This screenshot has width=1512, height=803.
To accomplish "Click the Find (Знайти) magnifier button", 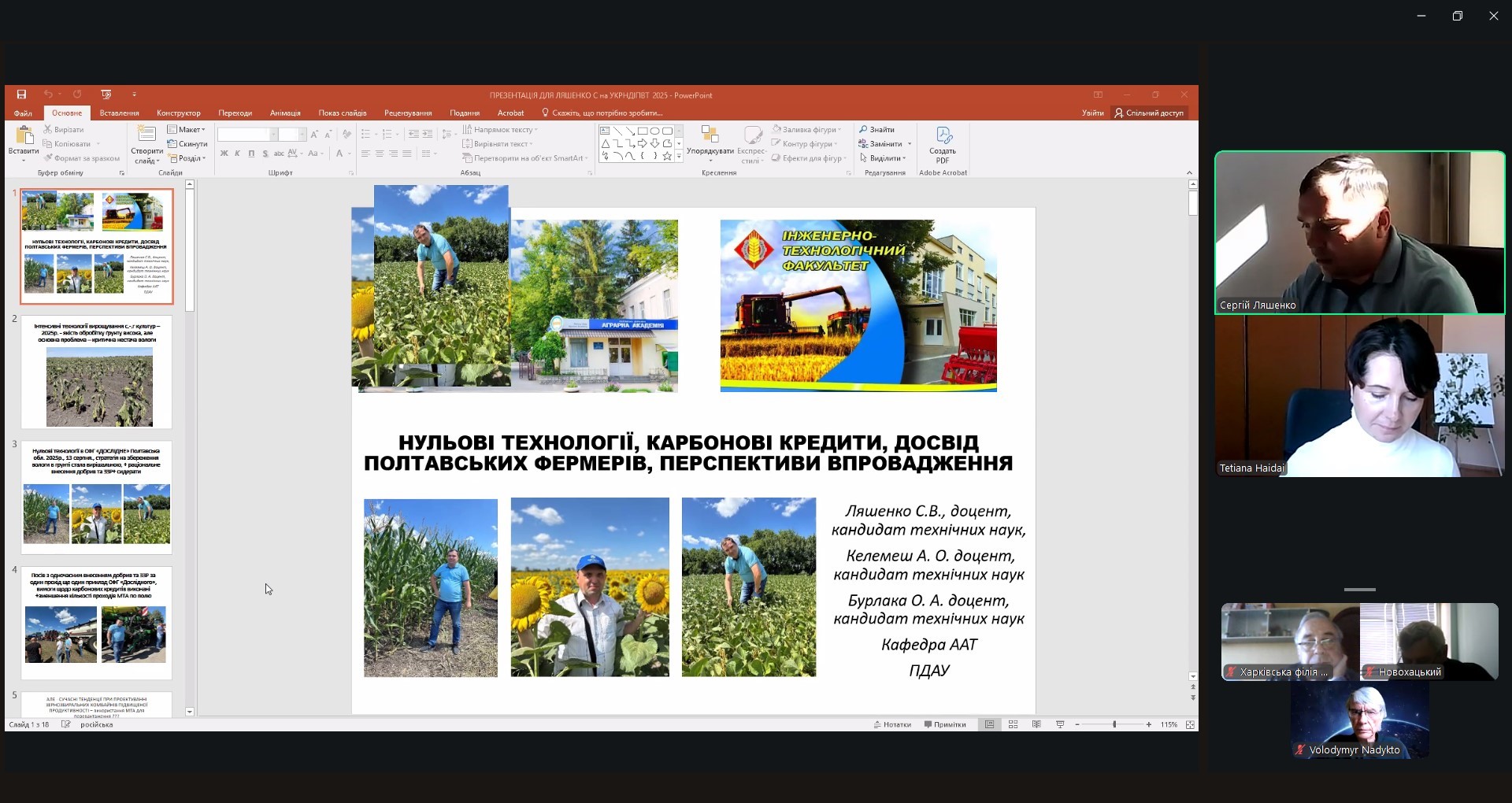I will tap(876, 130).
